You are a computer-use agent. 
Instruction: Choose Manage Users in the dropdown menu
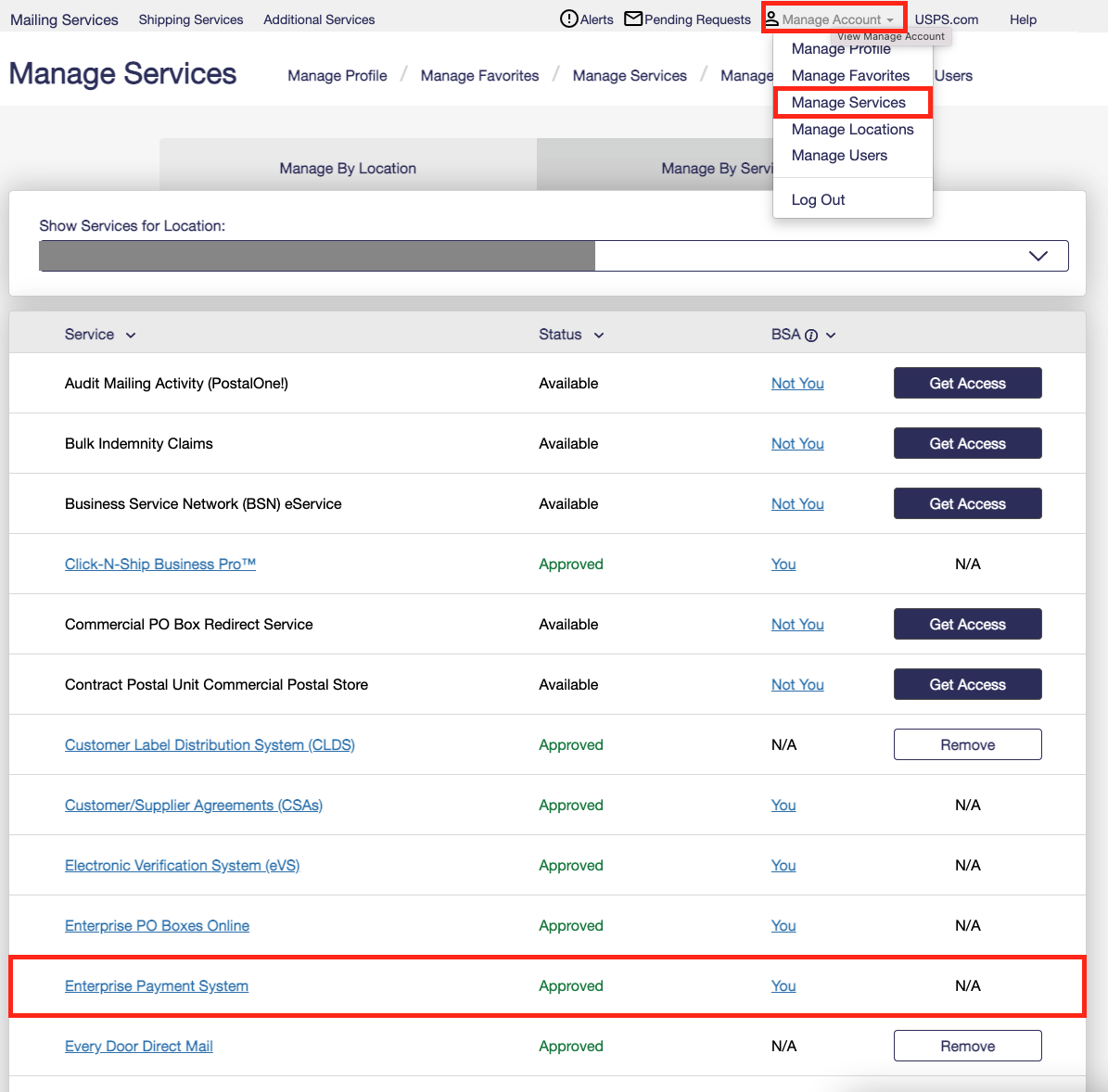click(x=839, y=156)
